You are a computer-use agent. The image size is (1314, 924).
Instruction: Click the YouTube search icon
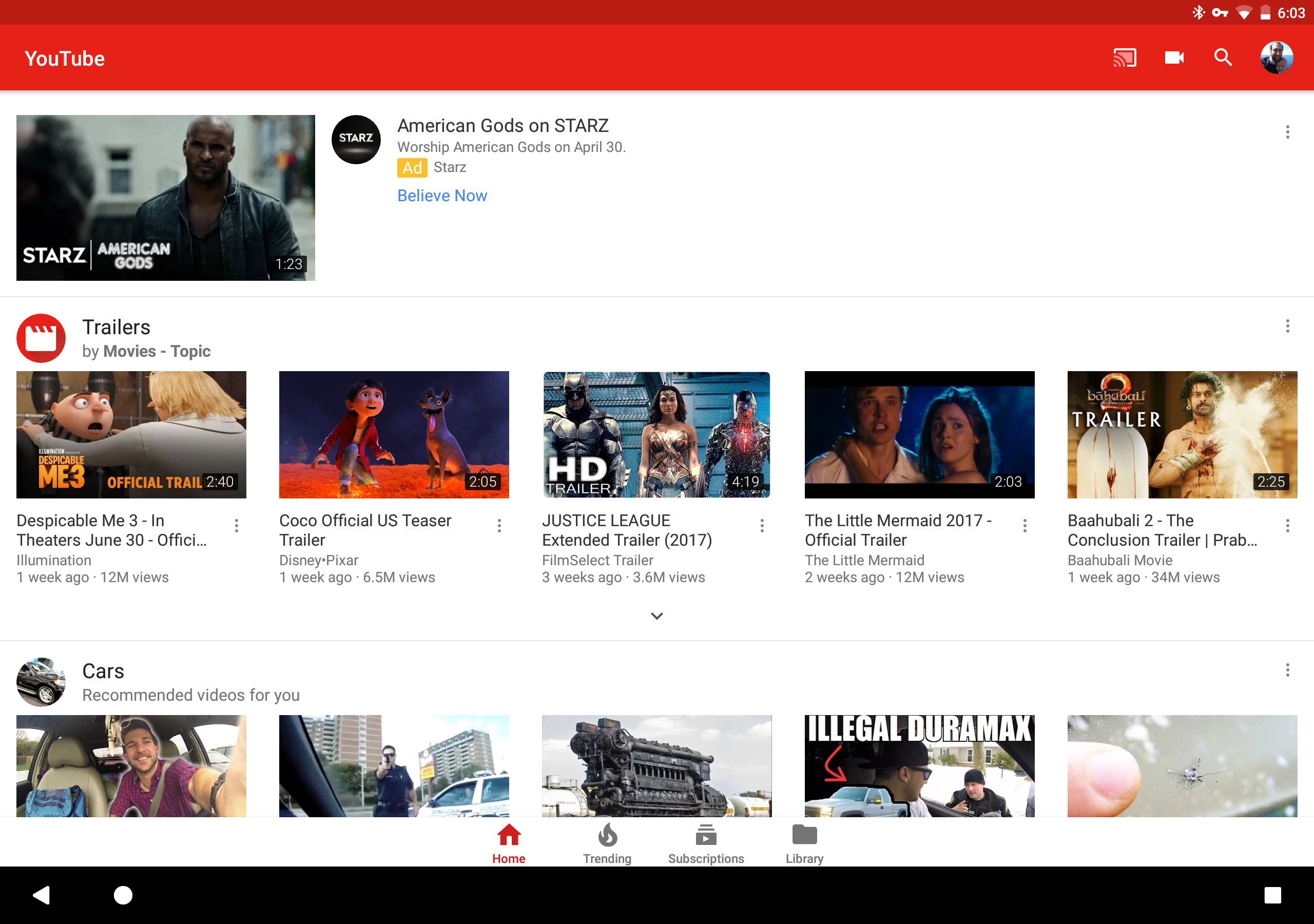click(1224, 58)
